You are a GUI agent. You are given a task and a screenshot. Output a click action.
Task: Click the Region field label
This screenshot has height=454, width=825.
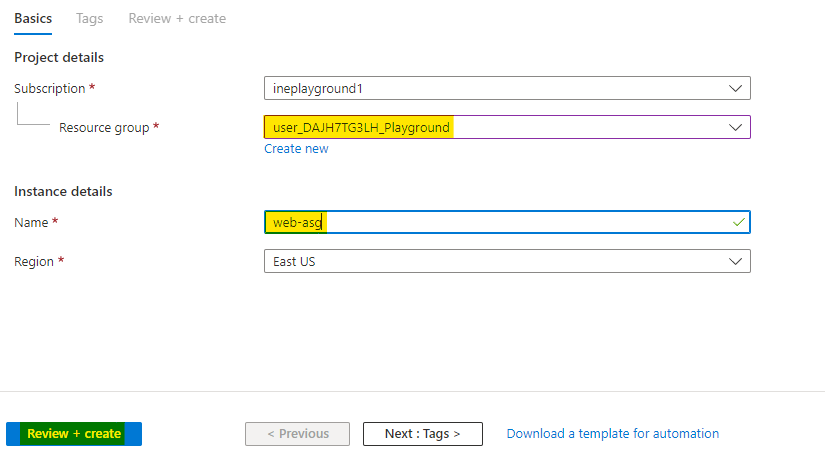pos(35,261)
